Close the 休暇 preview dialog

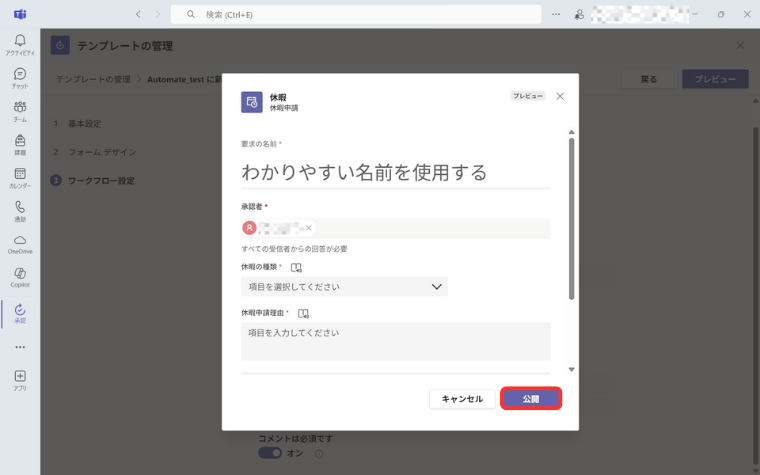pyautogui.click(x=560, y=96)
